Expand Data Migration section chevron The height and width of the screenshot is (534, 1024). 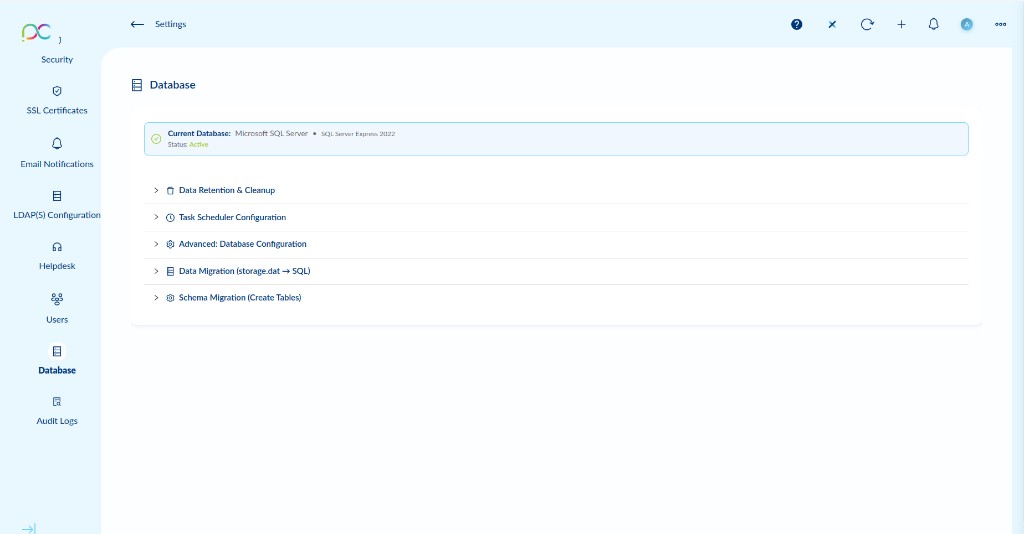coord(156,271)
